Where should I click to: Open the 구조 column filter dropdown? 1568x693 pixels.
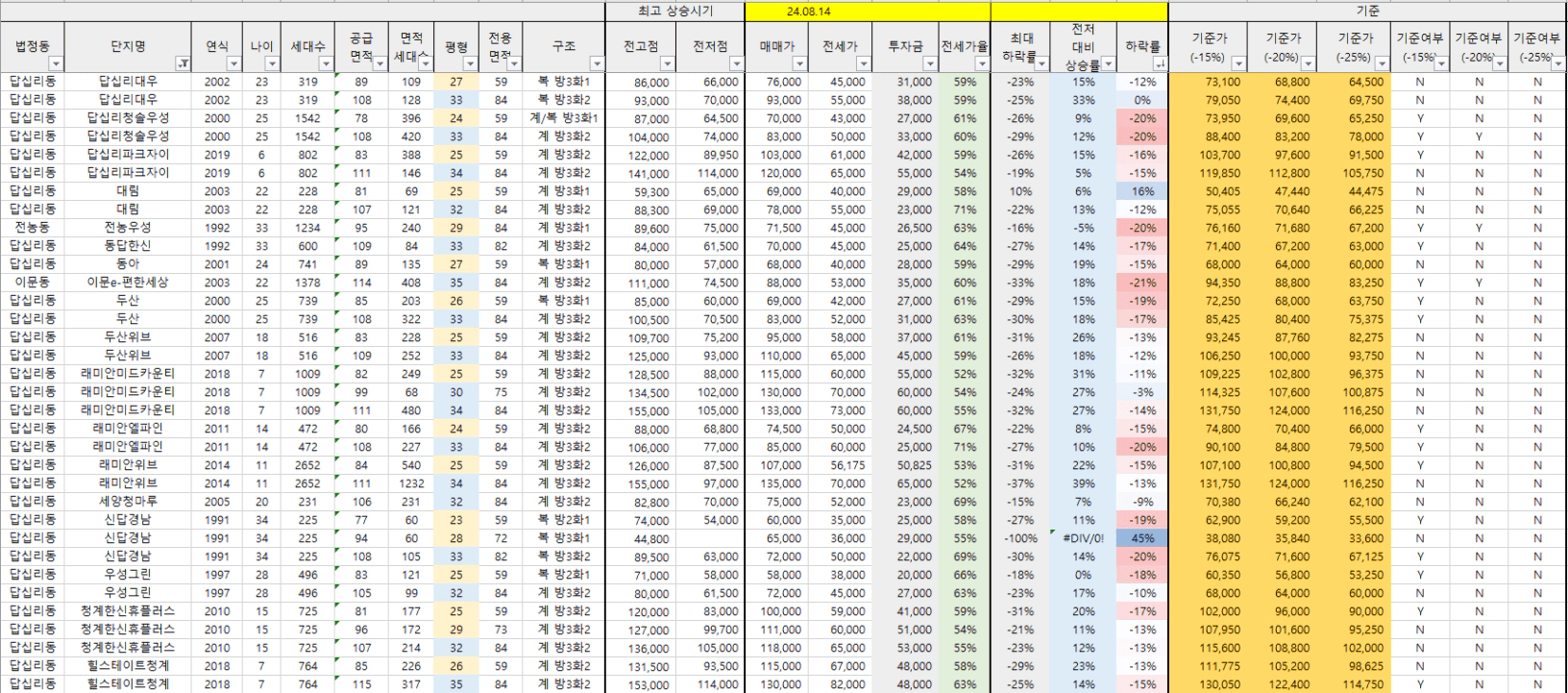tap(597, 64)
